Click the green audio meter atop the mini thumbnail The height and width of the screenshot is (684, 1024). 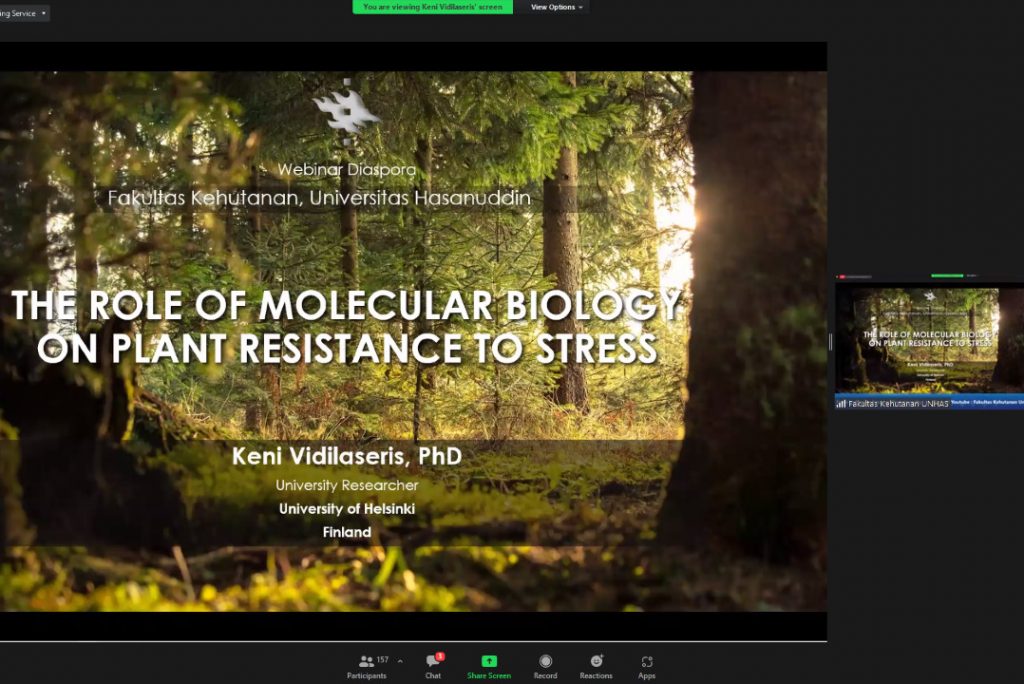coord(948,275)
